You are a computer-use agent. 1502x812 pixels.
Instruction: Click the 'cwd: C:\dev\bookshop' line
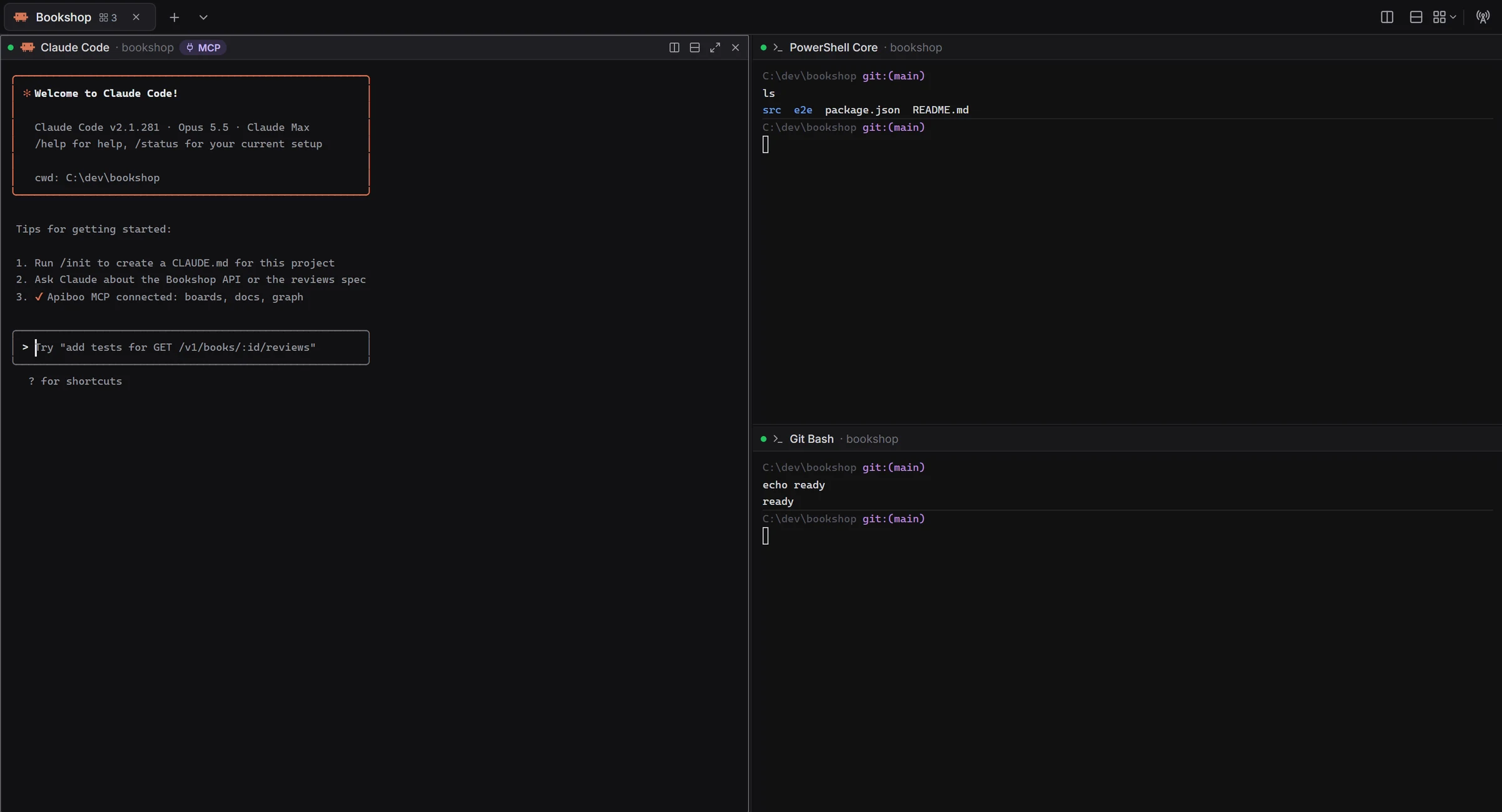pyautogui.click(x=97, y=178)
